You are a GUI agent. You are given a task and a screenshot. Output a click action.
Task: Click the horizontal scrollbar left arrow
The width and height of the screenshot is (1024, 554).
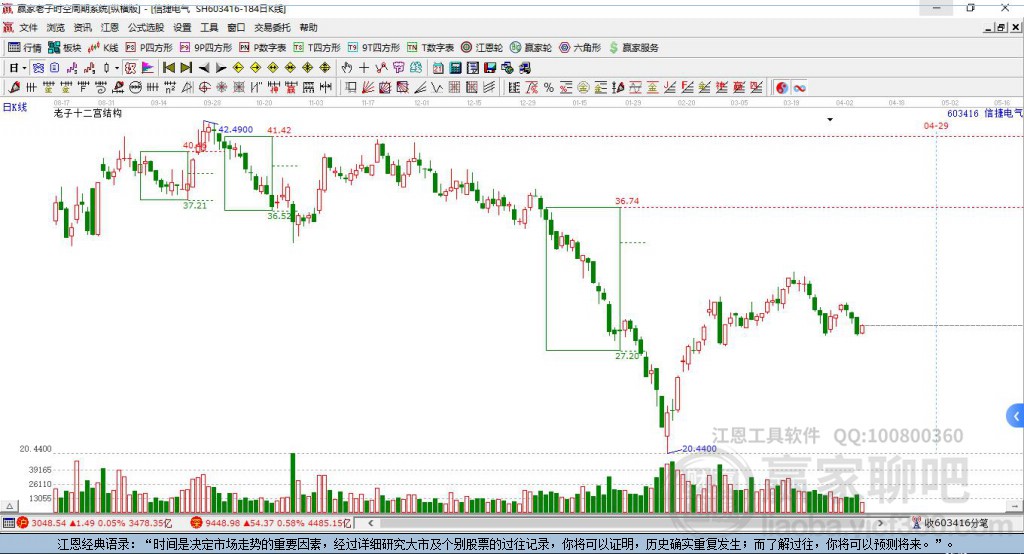[x=370, y=523]
